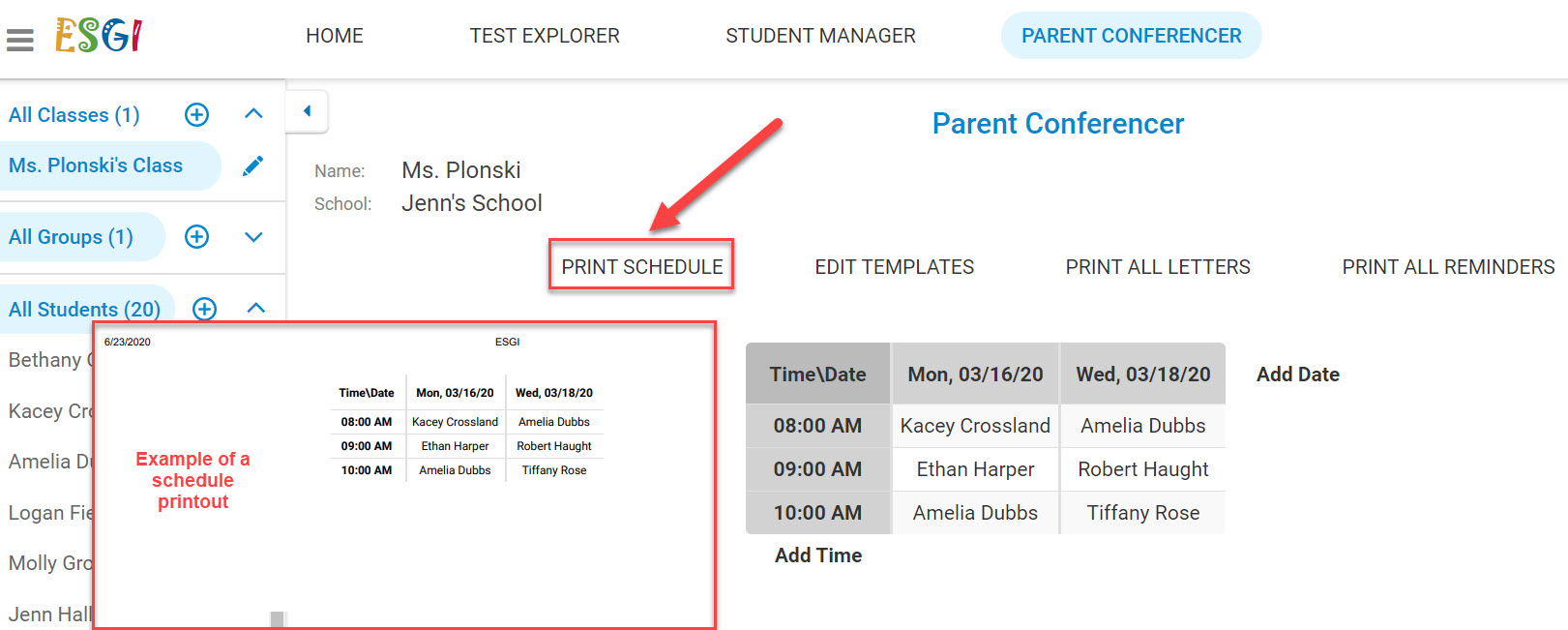Click Add Date link

[x=1298, y=375]
